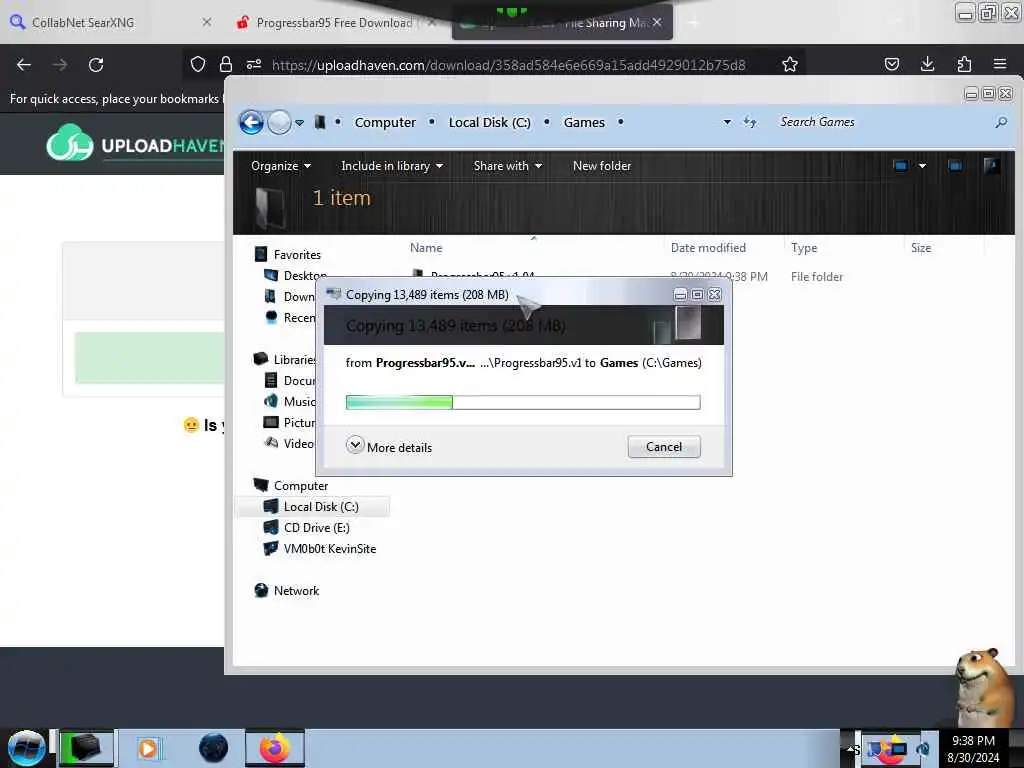Image resolution: width=1024 pixels, height=768 pixels.
Task: Select Favorites in the navigation pane
Action: [x=297, y=255]
